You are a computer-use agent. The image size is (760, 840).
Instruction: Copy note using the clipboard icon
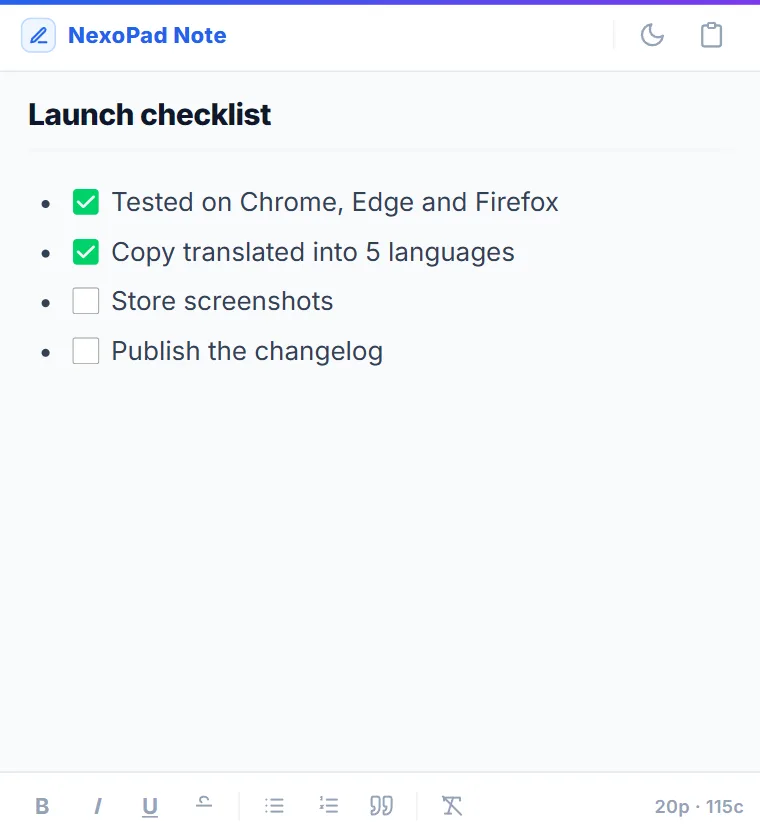click(711, 35)
